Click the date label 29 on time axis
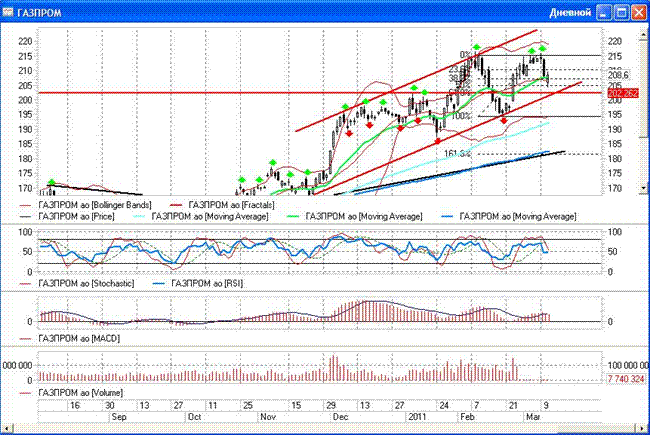This screenshot has width=650, height=435. click(x=330, y=405)
